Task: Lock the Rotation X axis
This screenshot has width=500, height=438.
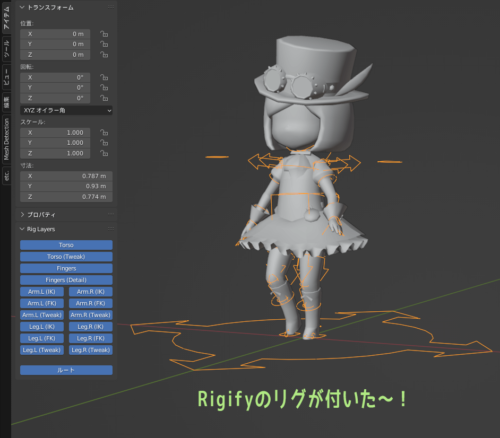Action: point(104,77)
